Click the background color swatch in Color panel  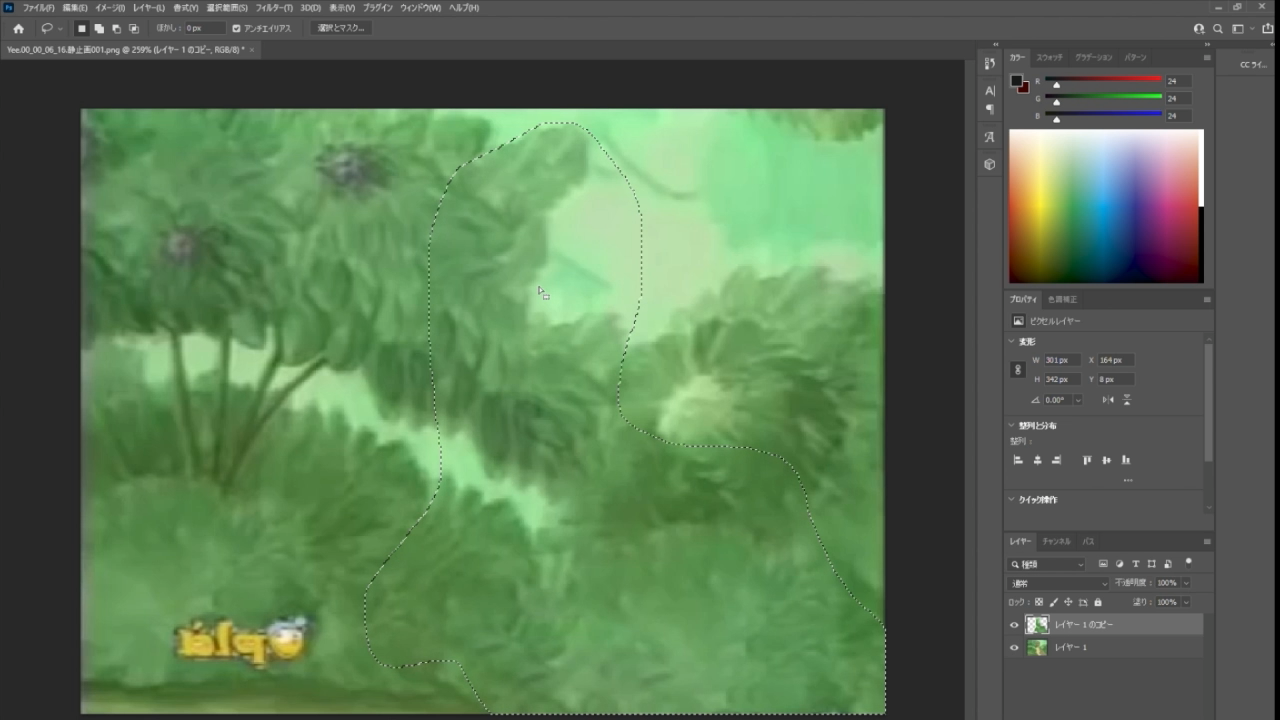click(x=1024, y=88)
